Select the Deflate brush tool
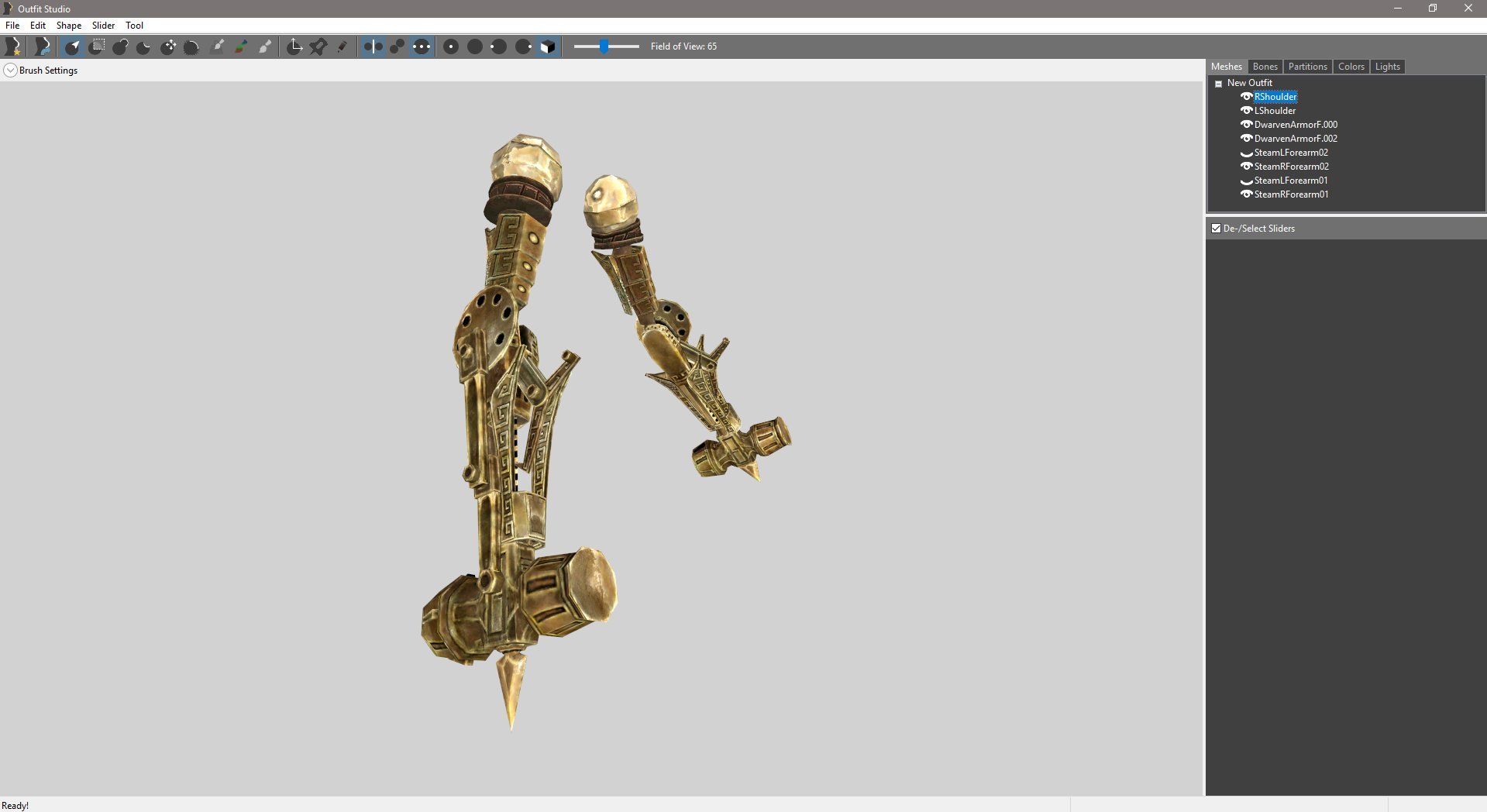The width and height of the screenshot is (1487, 812). [x=144, y=46]
